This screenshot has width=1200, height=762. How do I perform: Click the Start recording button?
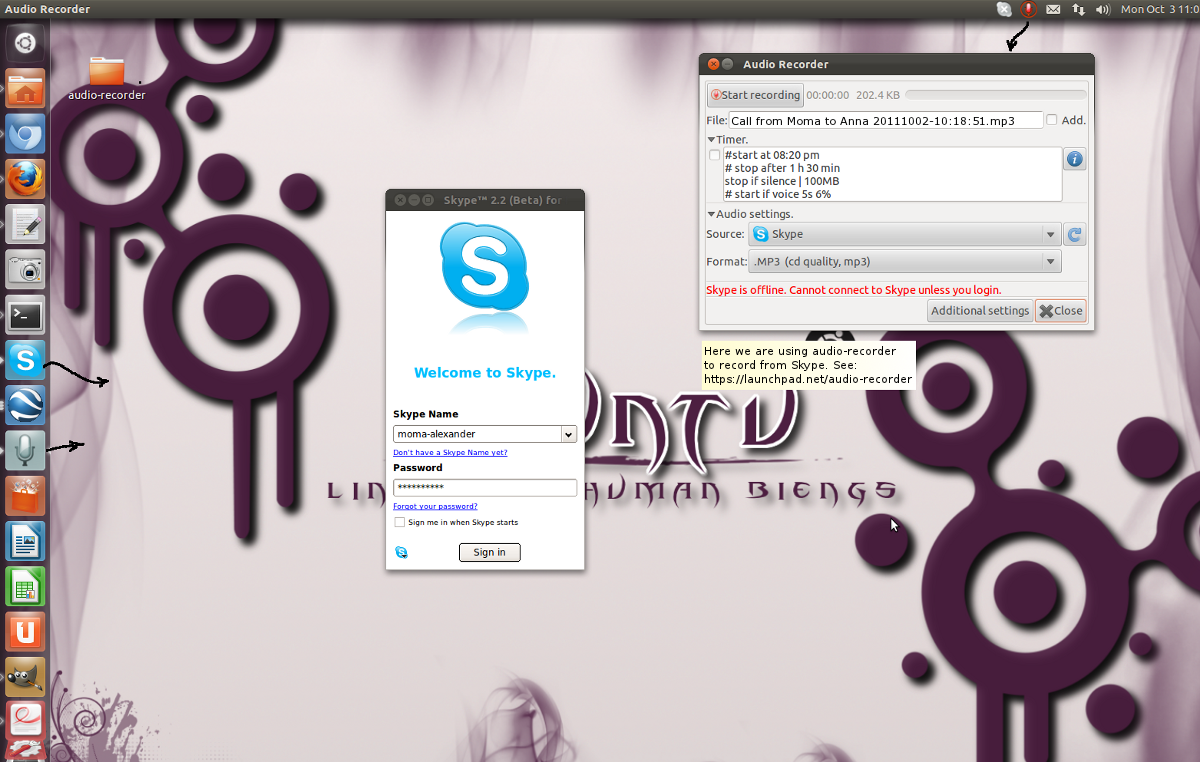755,95
